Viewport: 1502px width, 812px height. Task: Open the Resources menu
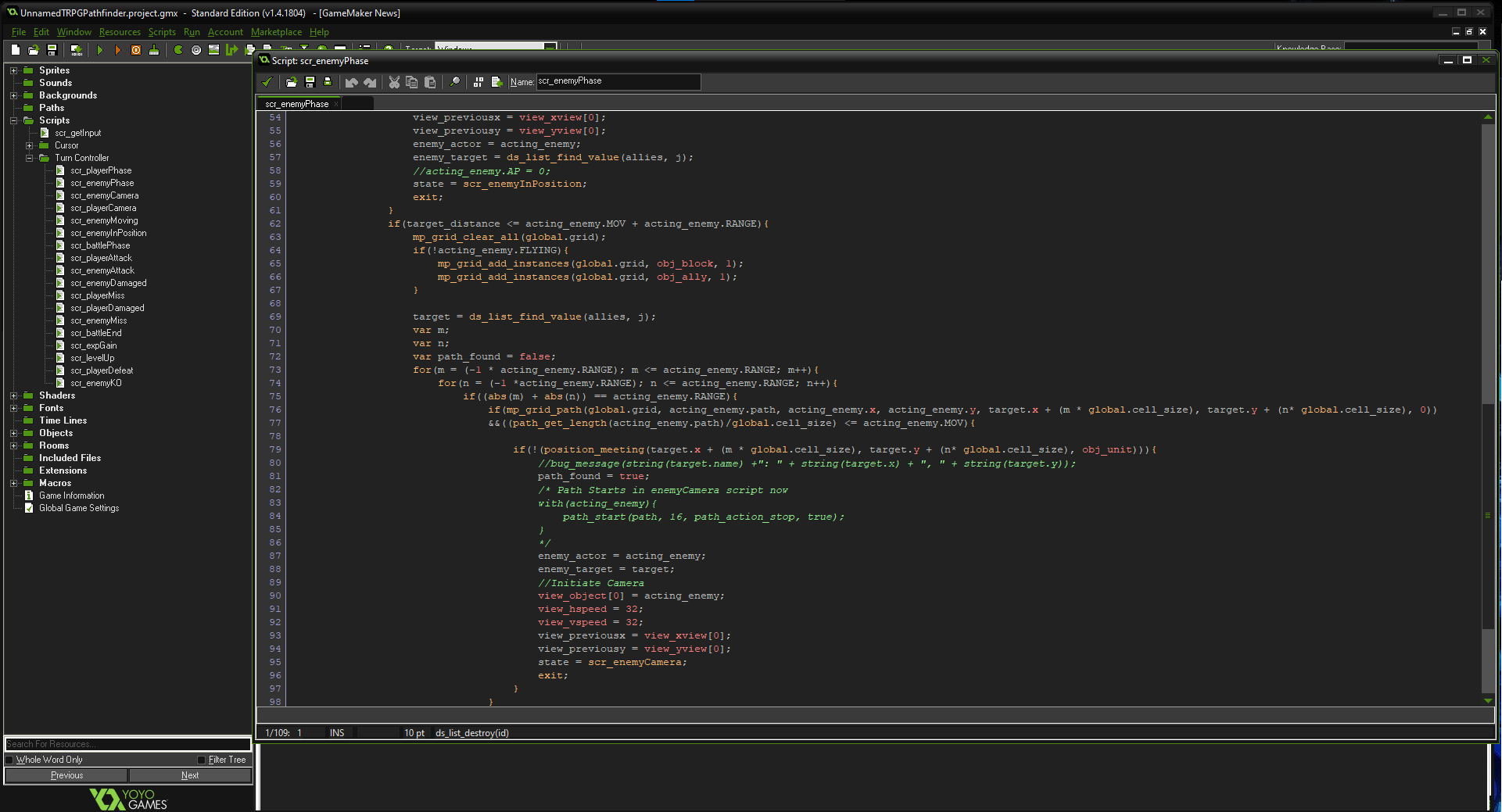tap(120, 32)
